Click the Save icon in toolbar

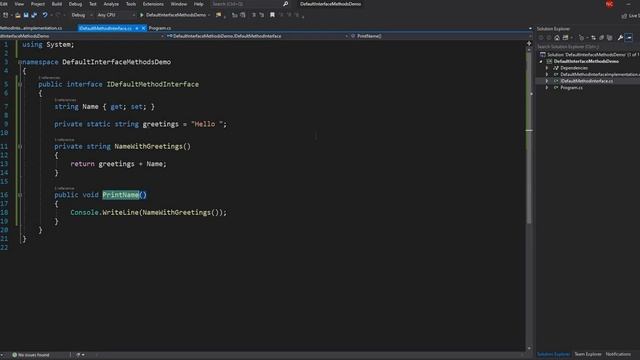point(26,15)
